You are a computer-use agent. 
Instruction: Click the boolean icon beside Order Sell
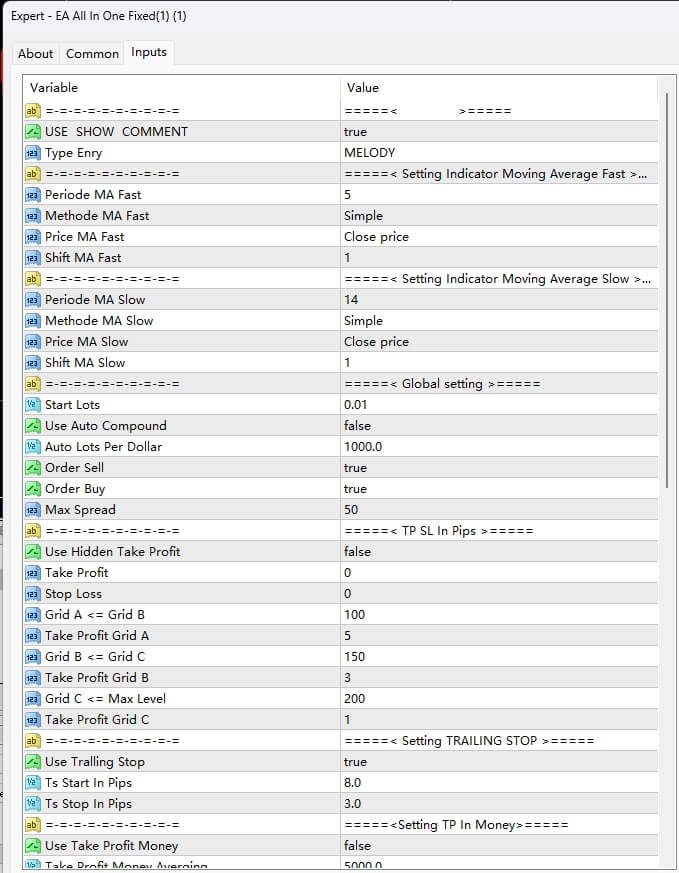(32, 468)
